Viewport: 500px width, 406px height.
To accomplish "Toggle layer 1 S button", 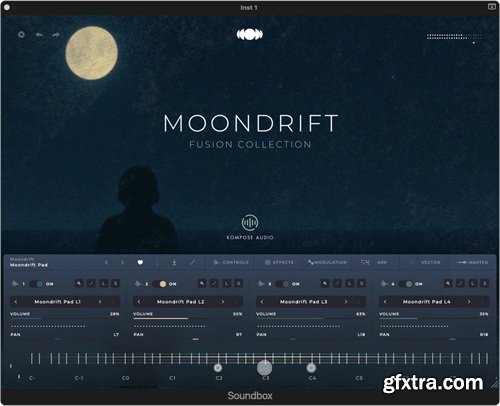I will pos(115,284).
